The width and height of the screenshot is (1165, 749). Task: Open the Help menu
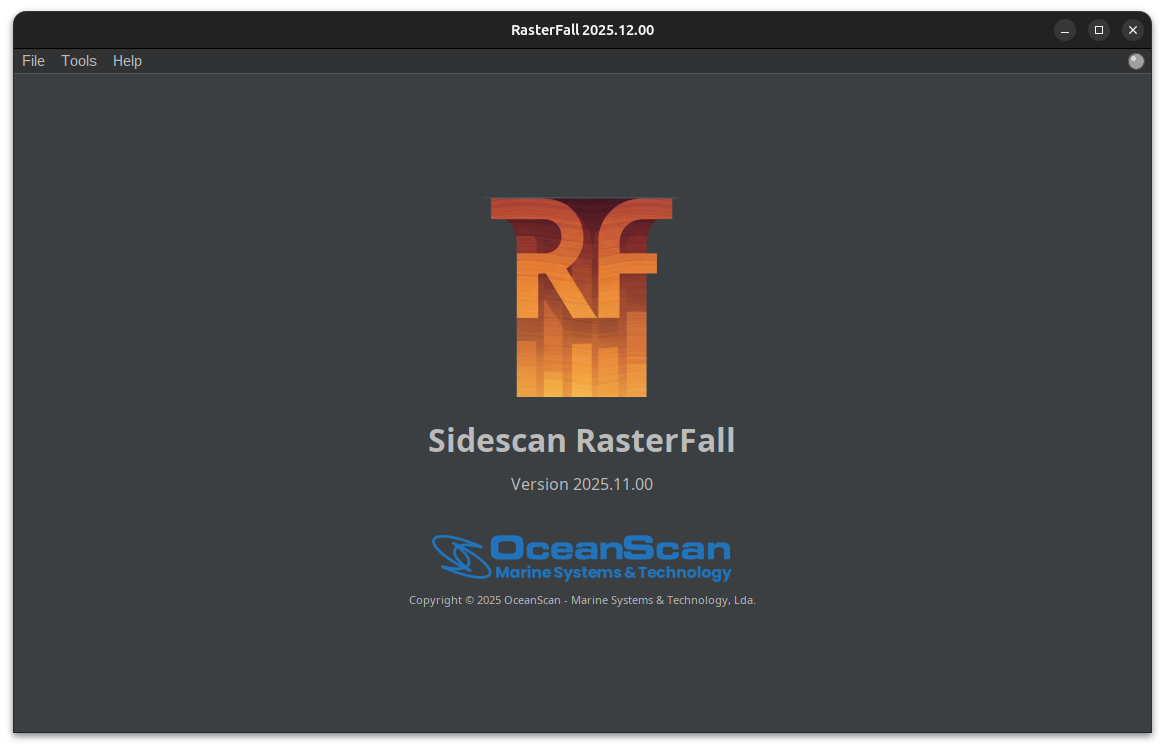point(127,61)
